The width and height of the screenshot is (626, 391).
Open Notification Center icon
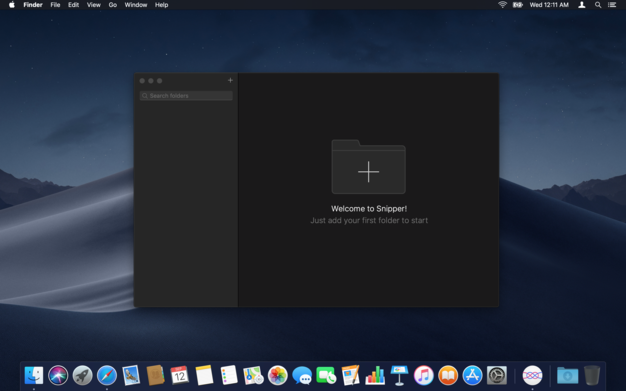[x=612, y=5]
